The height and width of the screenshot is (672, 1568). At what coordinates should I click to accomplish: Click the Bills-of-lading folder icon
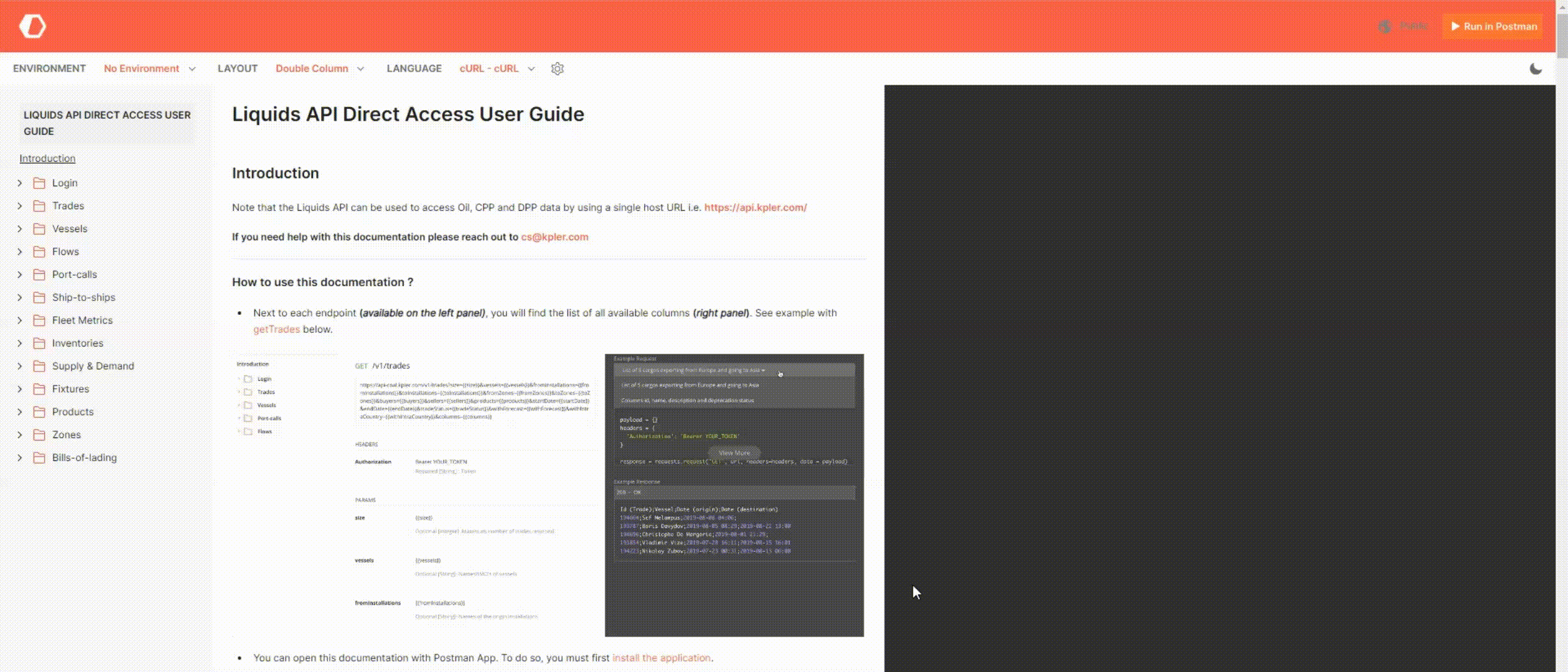(39, 458)
